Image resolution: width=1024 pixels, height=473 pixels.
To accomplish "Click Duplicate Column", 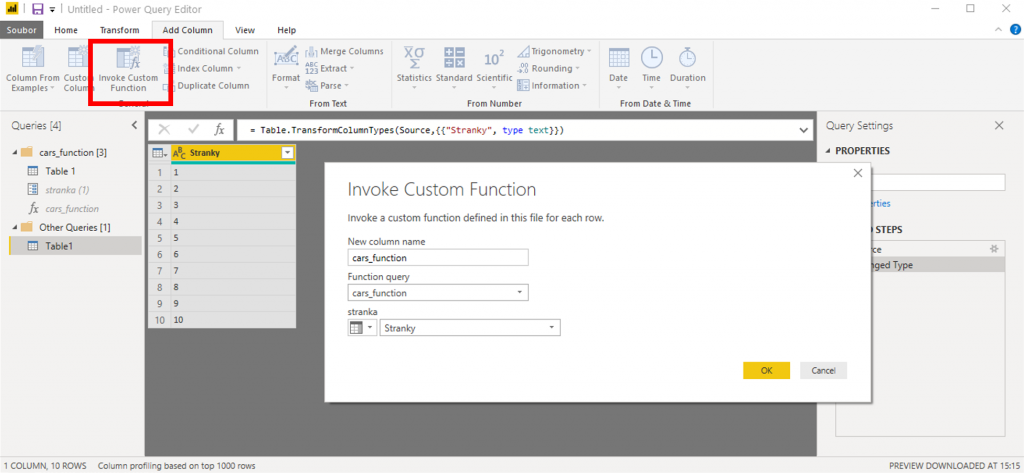I will pyautogui.click(x=207, y=86).
